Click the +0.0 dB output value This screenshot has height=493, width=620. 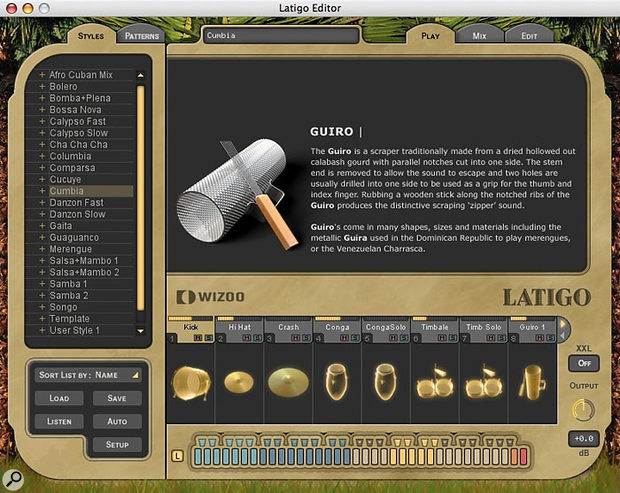[x=584, y=439]
